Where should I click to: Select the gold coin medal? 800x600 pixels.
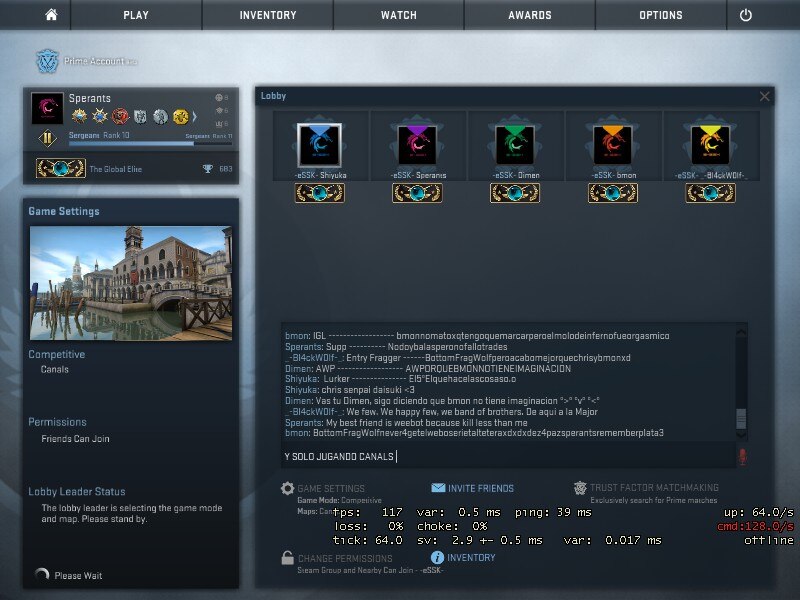click(x=181, y=117)
